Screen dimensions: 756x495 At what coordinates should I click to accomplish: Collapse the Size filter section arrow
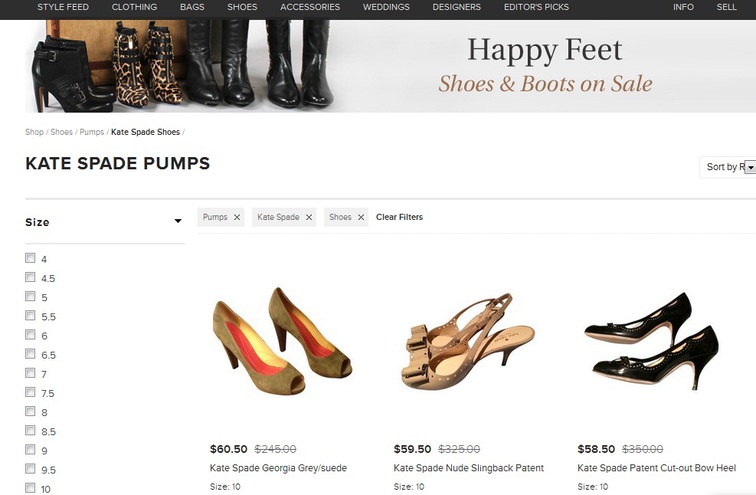[x=178, y=221]
